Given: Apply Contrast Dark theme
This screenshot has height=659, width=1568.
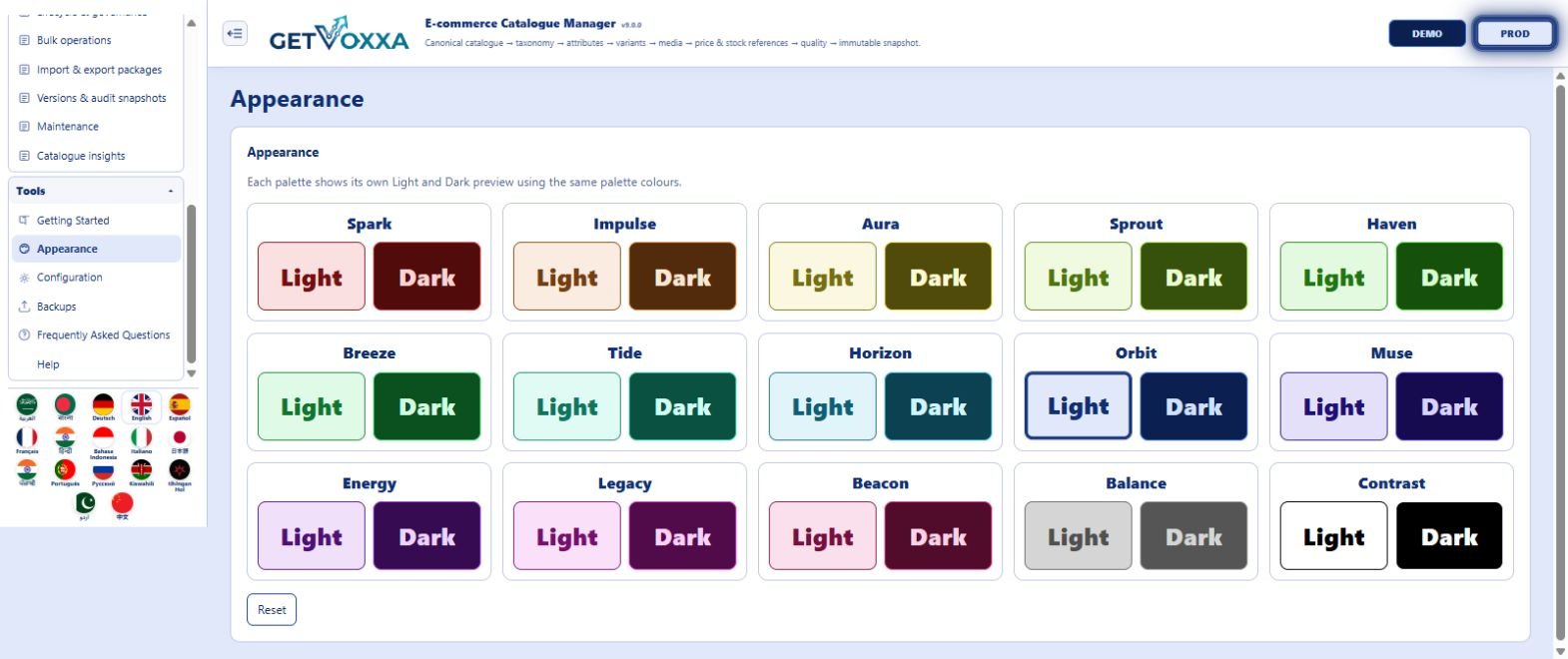Looking at the screenshot, I should tap(1450, 536).
